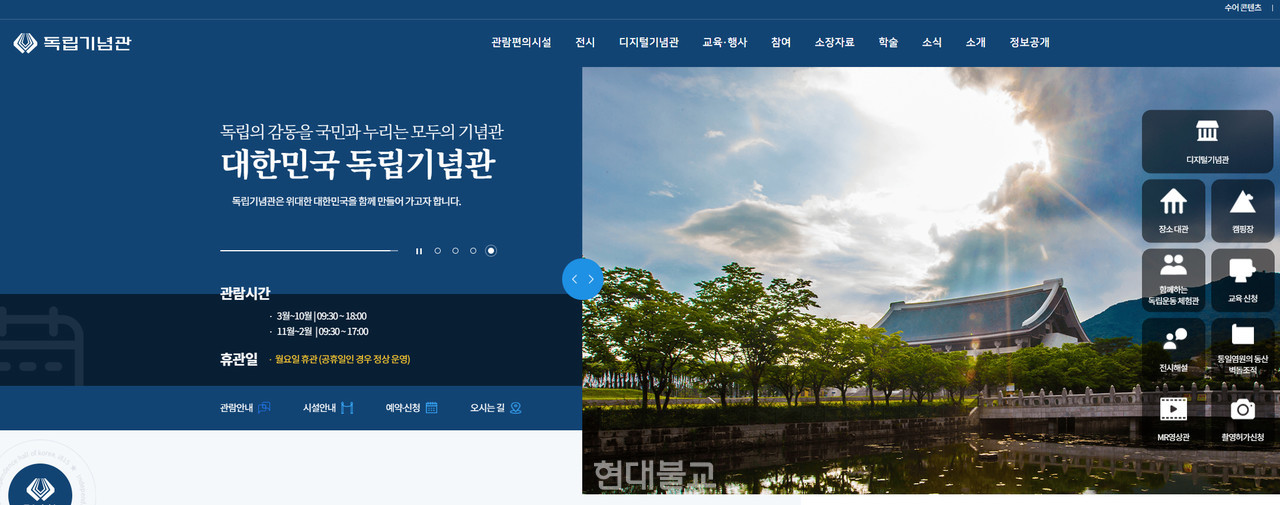Screen dimensions: 1280x505
Task: Go to 시설안내 link
Action: [329, 408]
